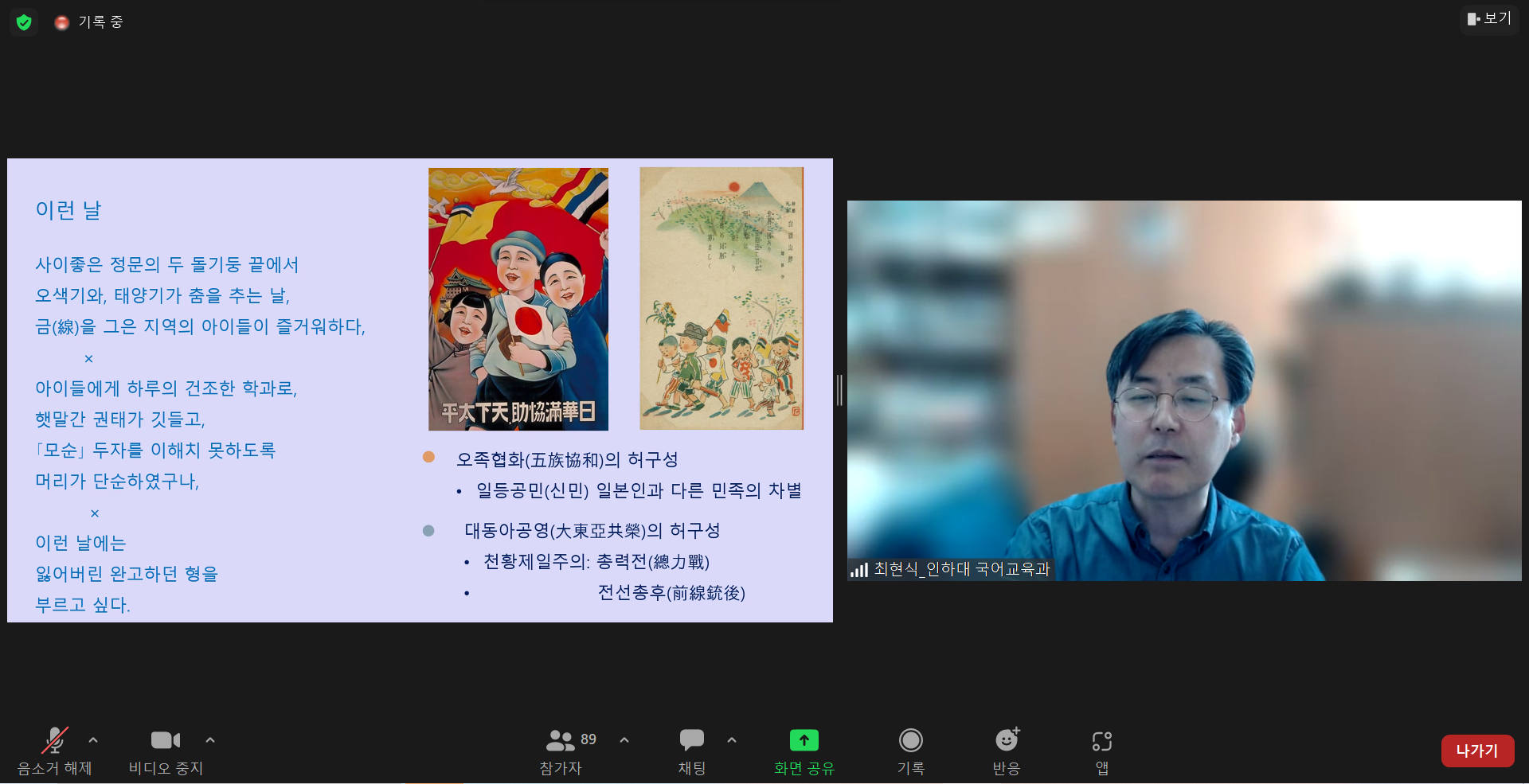
Task: Click the speaker video of 최현식_인하대 국어교육과
Action: (x=1184, y=390)
